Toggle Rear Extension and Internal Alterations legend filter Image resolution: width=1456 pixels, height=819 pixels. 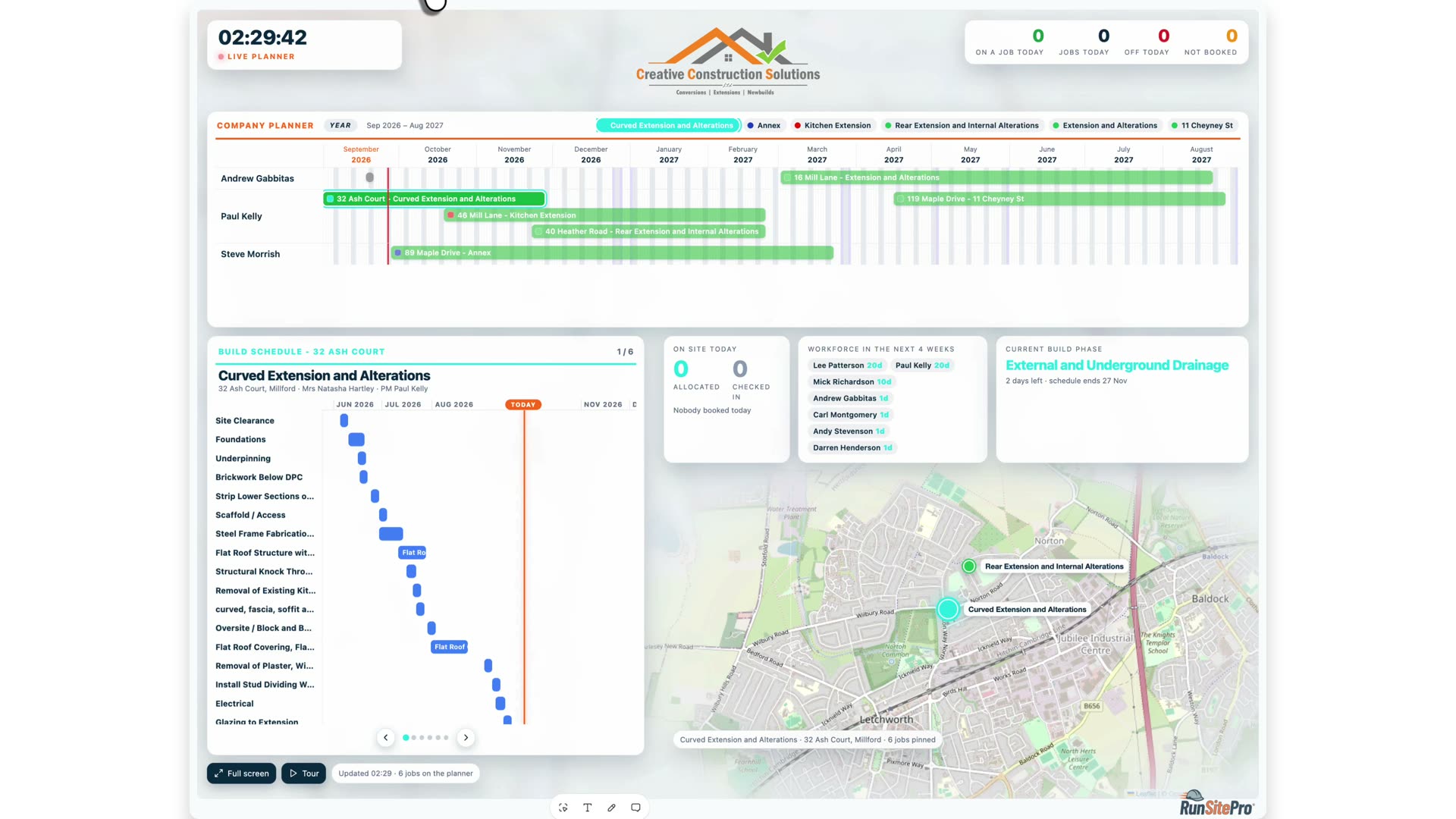(x=962, y=125)
